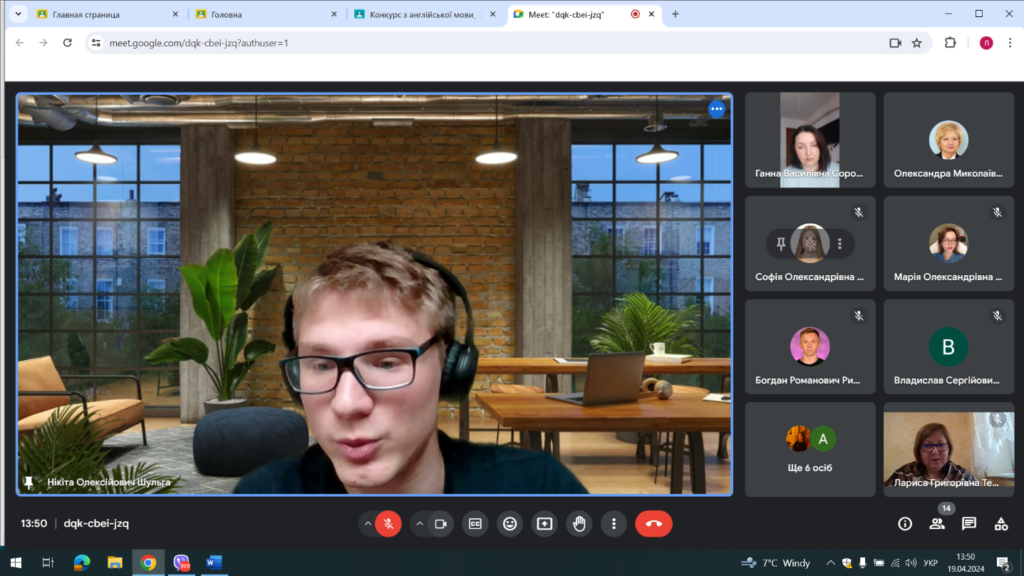Unmute the microphone in Meet
This screenshot has height=576, width=1024.
[389, 523]
